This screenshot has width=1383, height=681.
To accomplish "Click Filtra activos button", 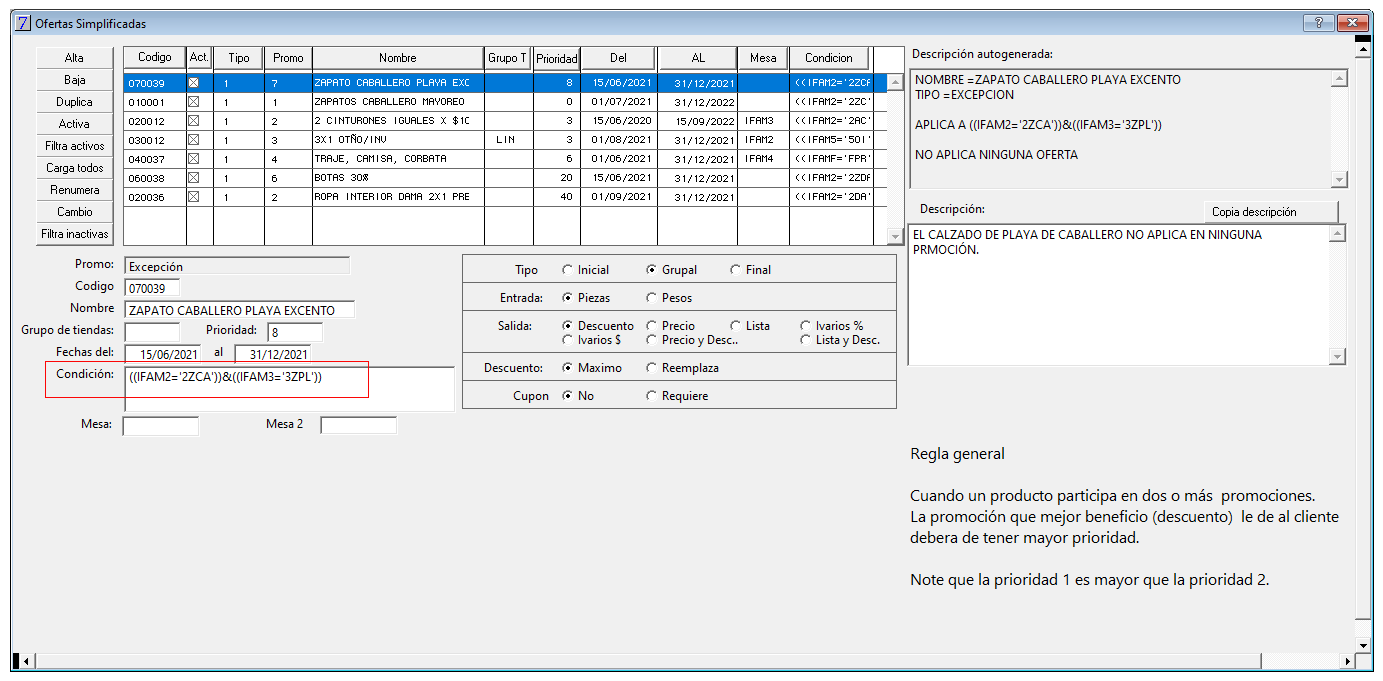I will point(74,146).
